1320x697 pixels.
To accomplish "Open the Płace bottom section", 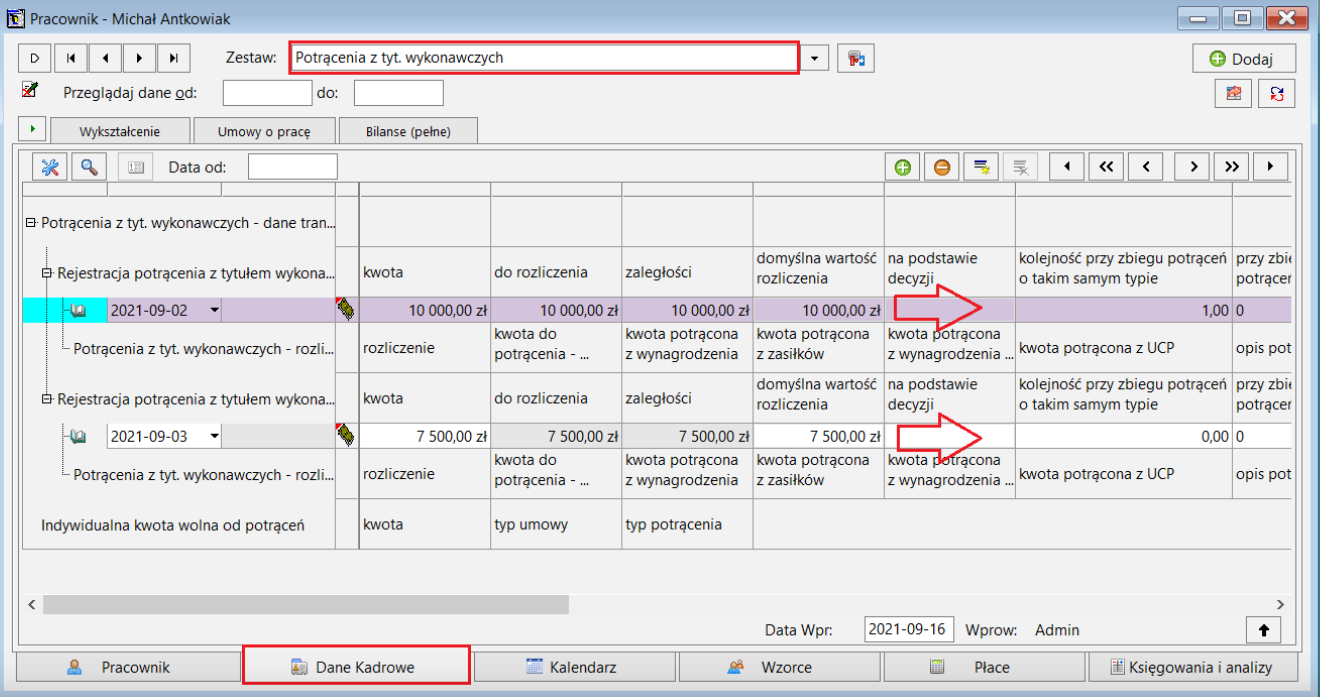I will pos(982,667).
